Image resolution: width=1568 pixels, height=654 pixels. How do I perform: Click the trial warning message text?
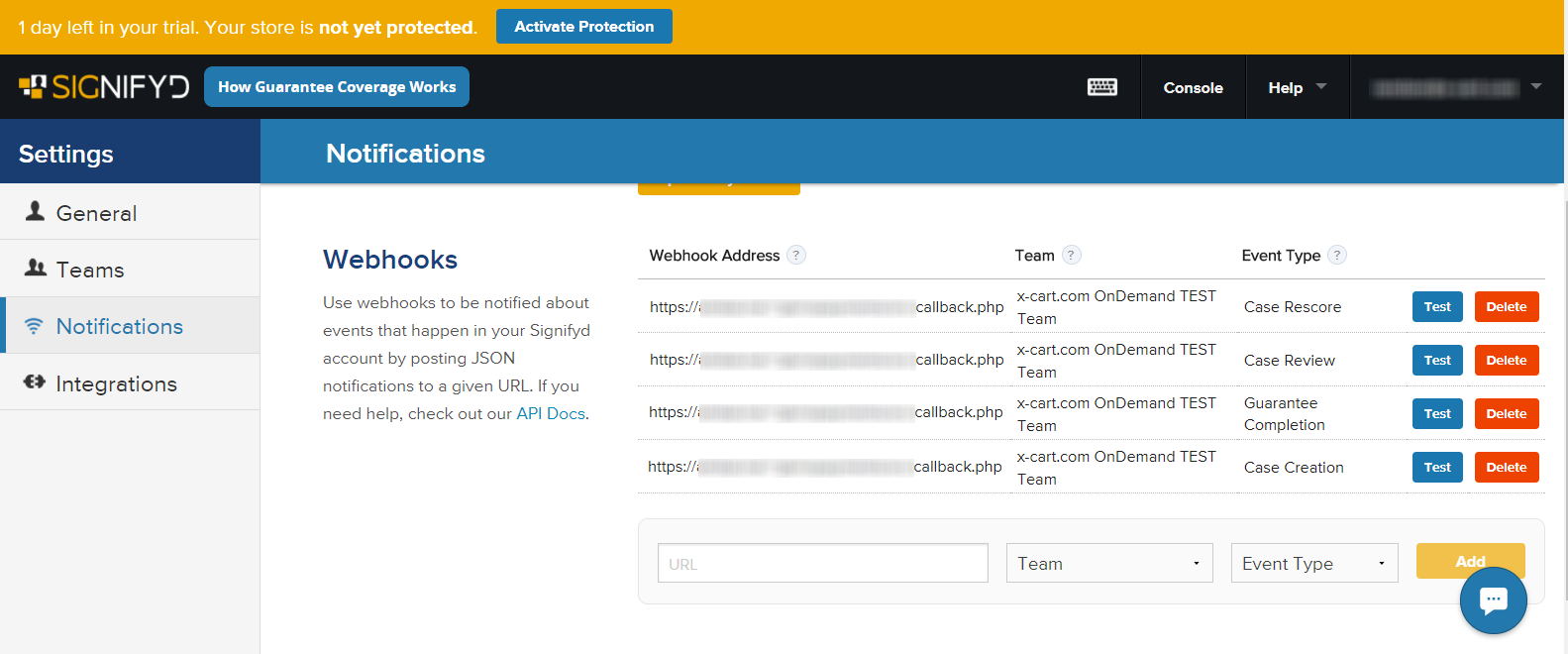(248, 28)
